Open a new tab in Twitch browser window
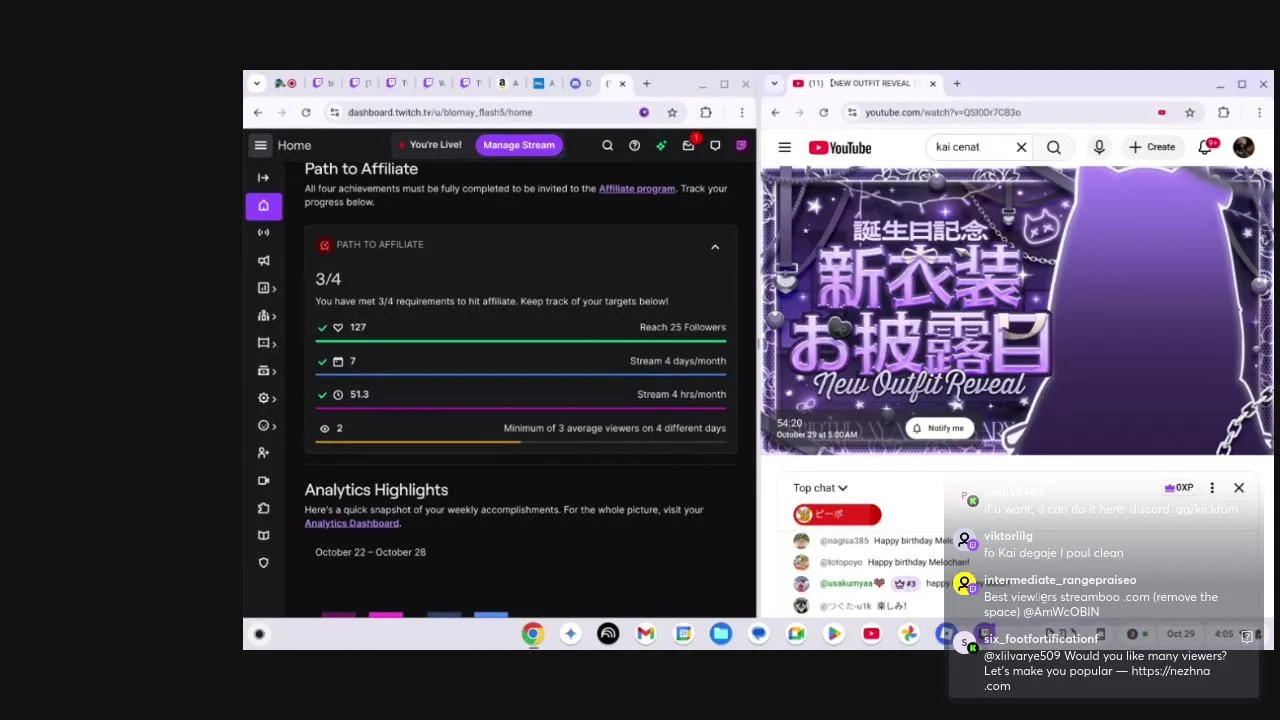This screenshot has height=720, width=1280. point(646,84)
